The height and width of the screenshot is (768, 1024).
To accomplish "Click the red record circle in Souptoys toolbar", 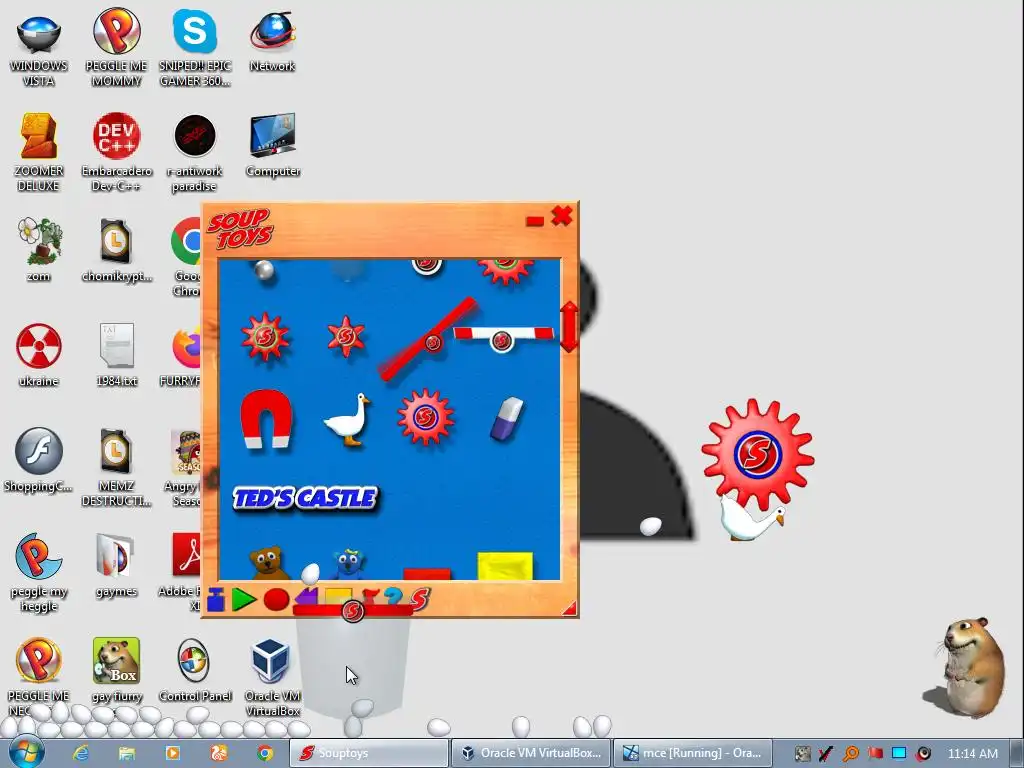I will tap(276, 600).
